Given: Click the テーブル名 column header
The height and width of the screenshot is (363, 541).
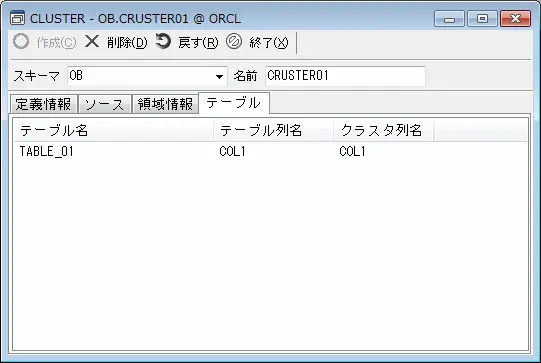Looking at the screenshot, I should click(114, 130).
